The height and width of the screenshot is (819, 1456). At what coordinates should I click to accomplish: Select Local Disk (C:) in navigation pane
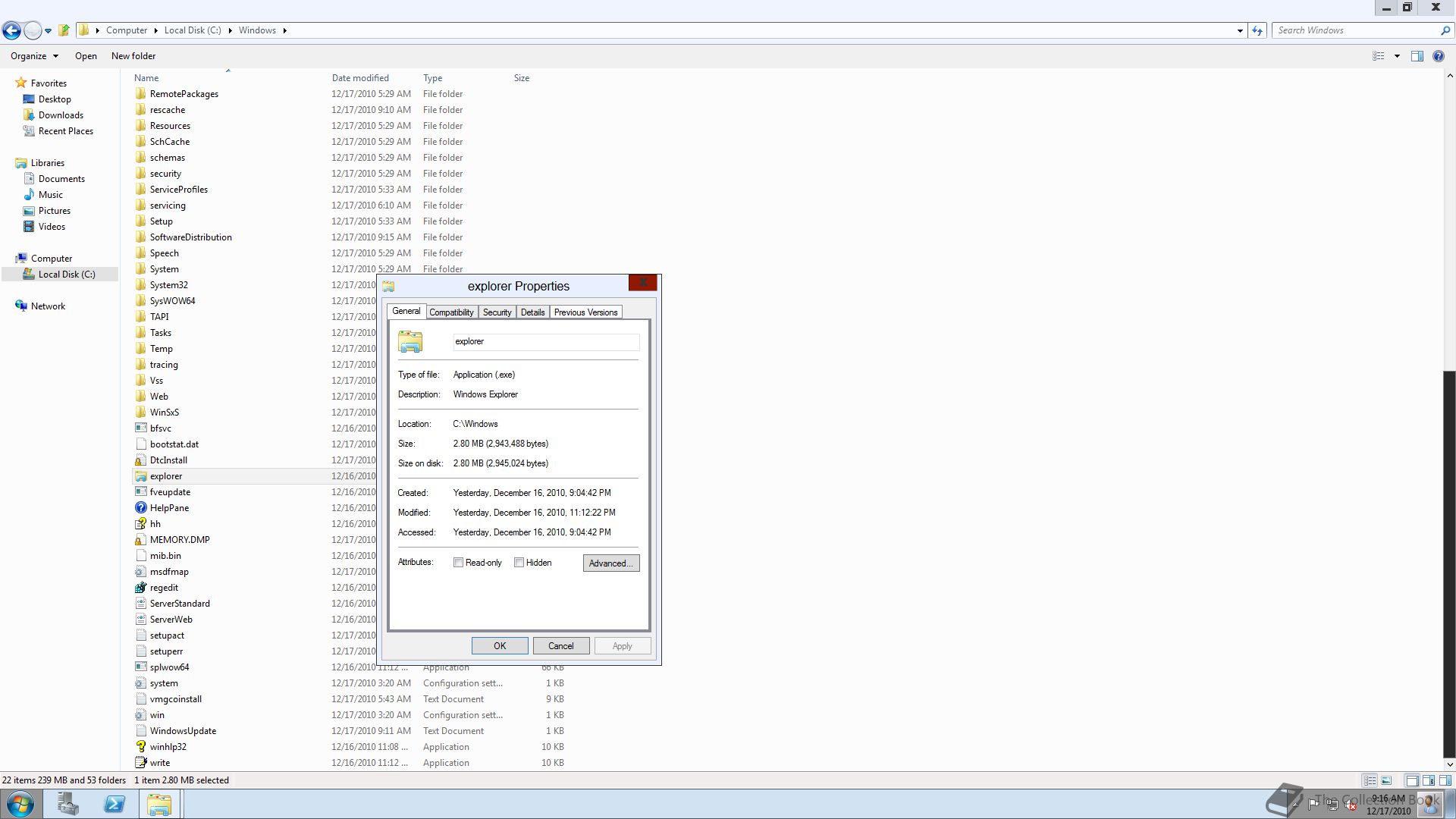point(67,275)
